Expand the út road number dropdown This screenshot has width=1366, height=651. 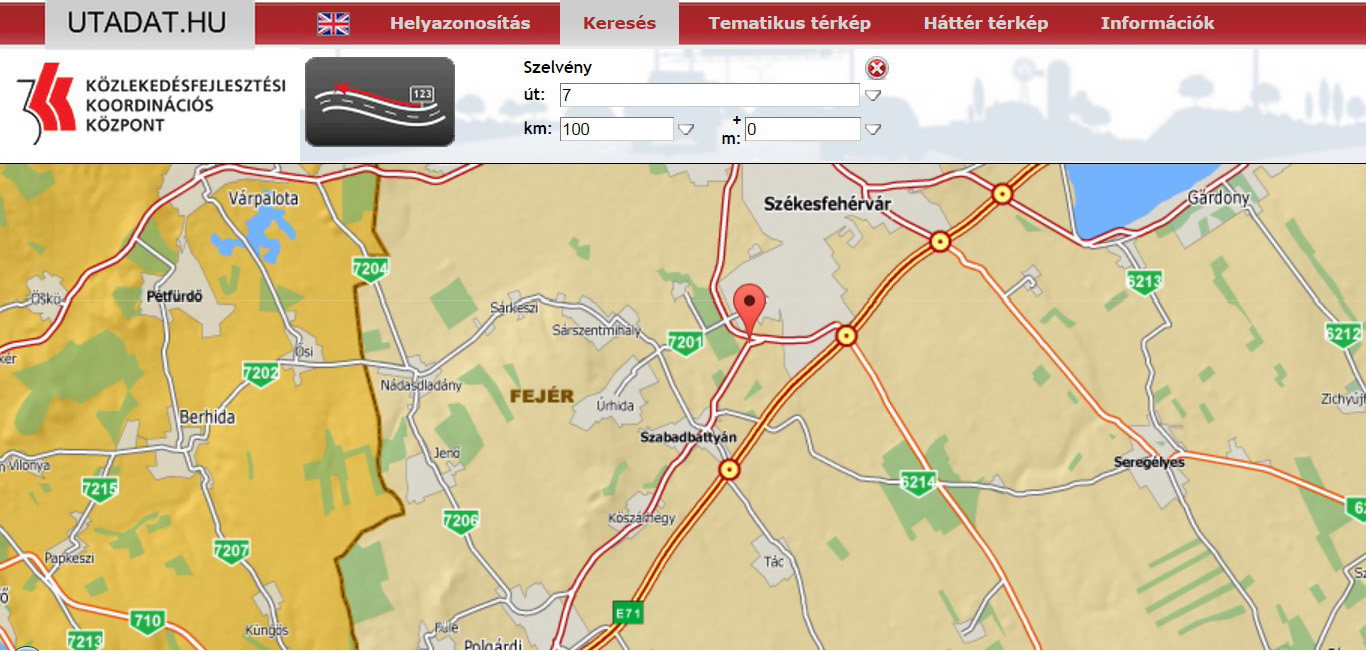tap(873, 96)
